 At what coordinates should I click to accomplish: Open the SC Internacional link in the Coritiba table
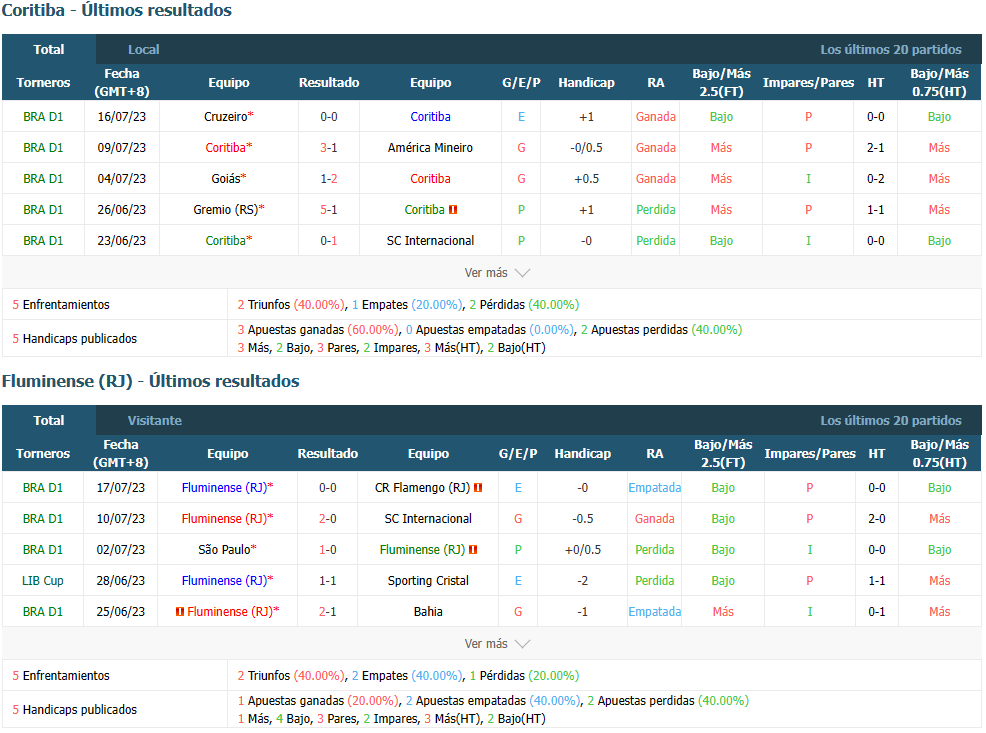coord(430,241)
